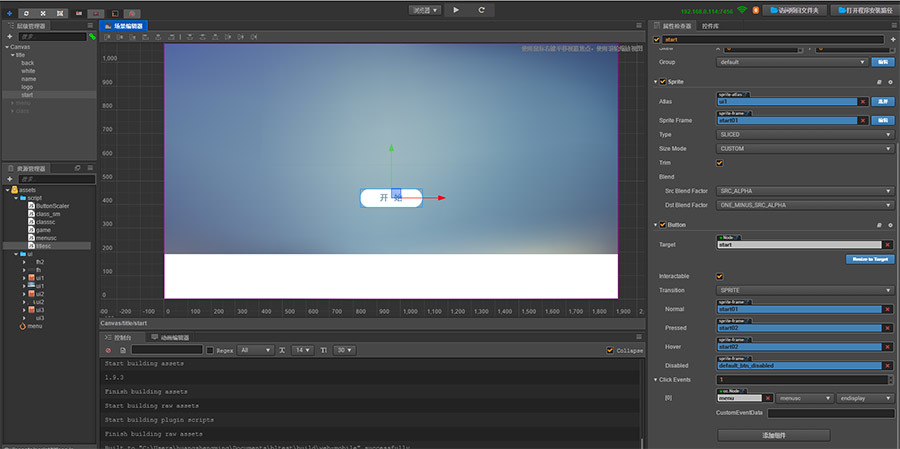This screenshot has height=449, width=900.
Task: Open the Sprite component help icon
Action: pos(879,82)
